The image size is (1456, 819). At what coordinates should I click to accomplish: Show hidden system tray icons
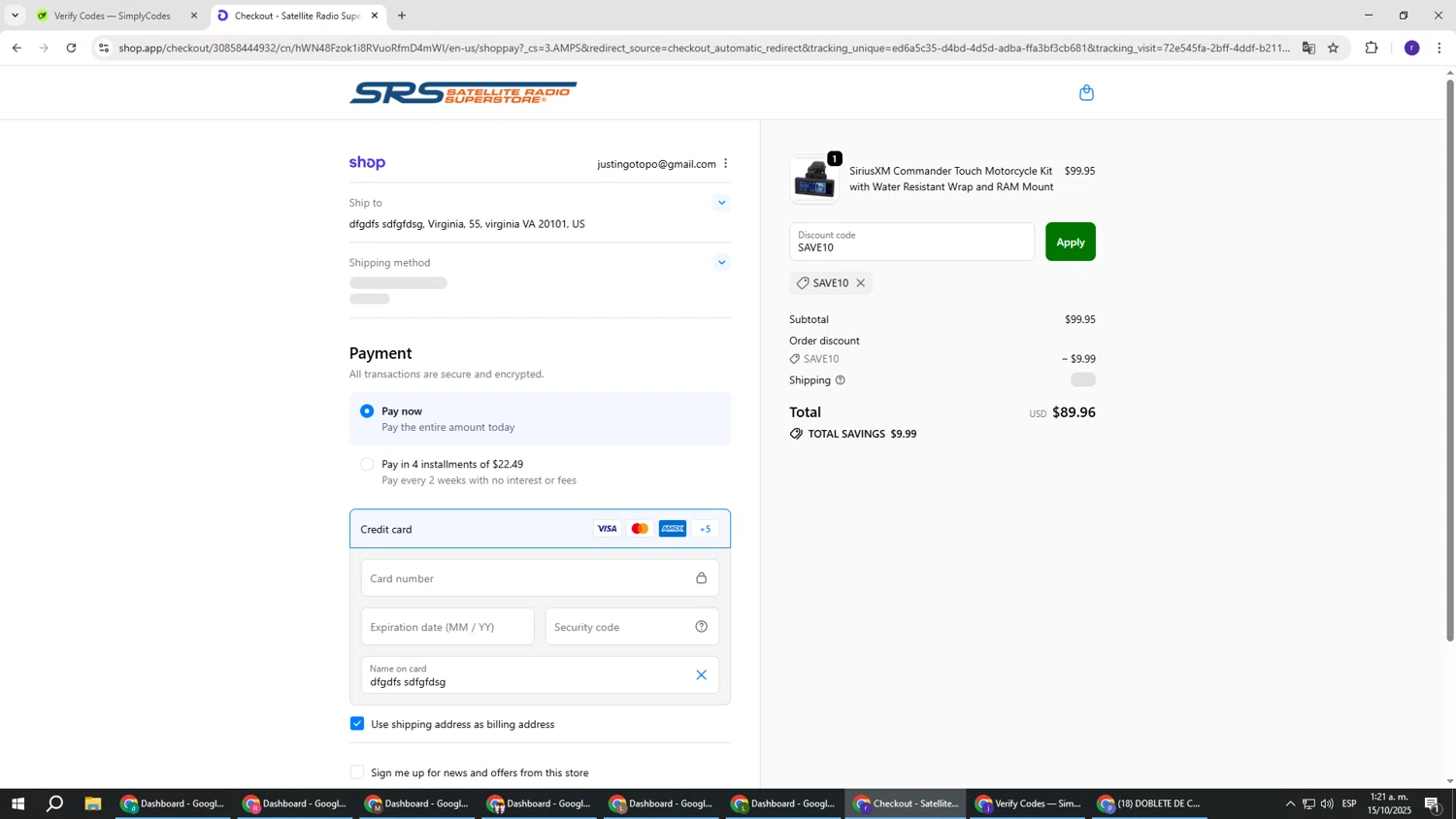(x=1290, y=803)
